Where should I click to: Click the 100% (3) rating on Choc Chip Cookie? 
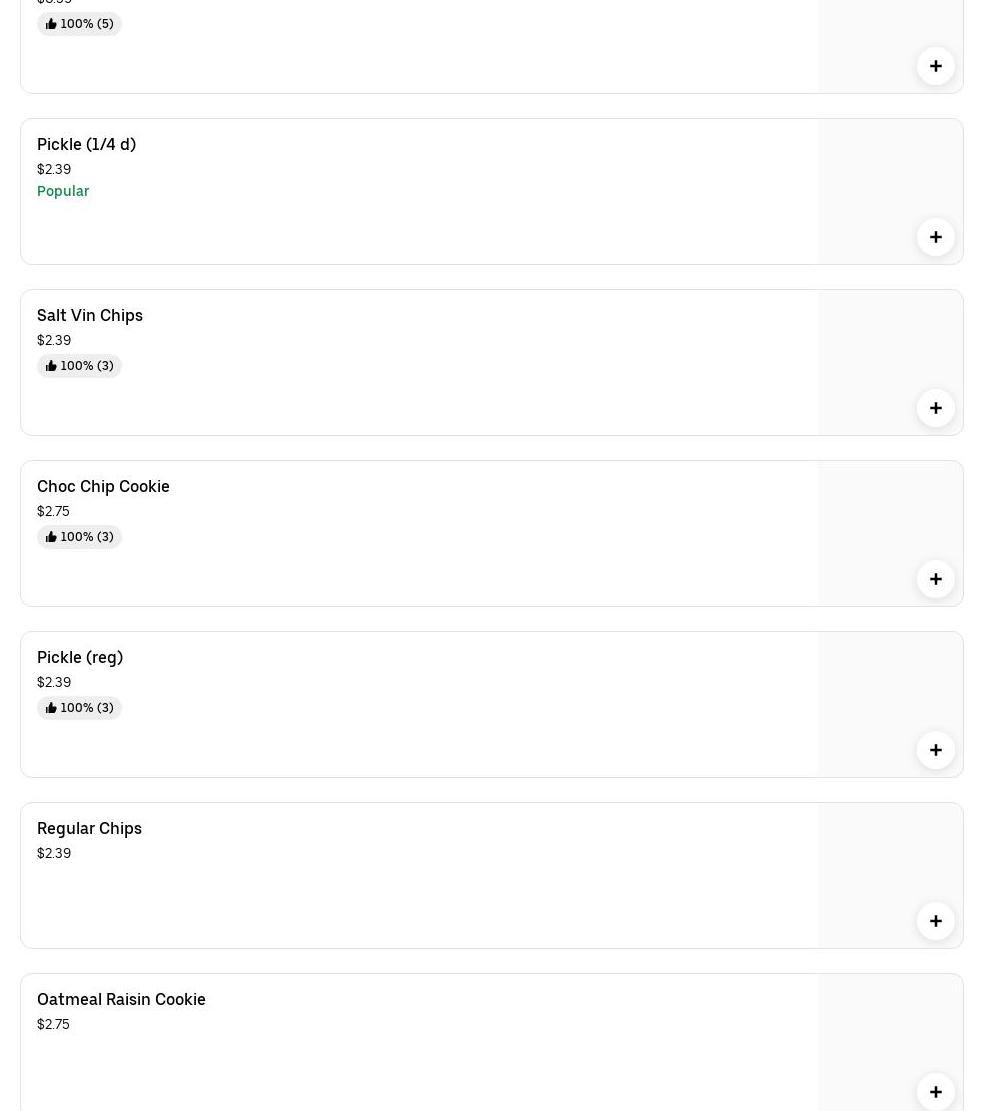[79, 537]
